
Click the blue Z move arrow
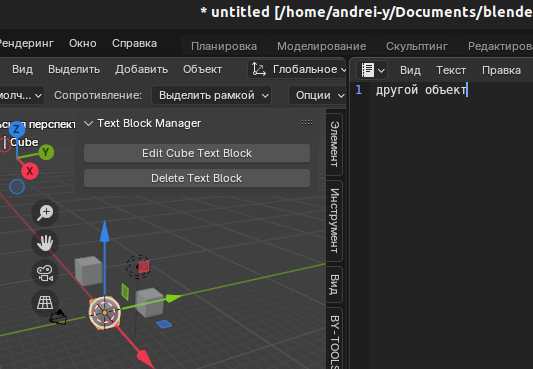pos(105,232)
